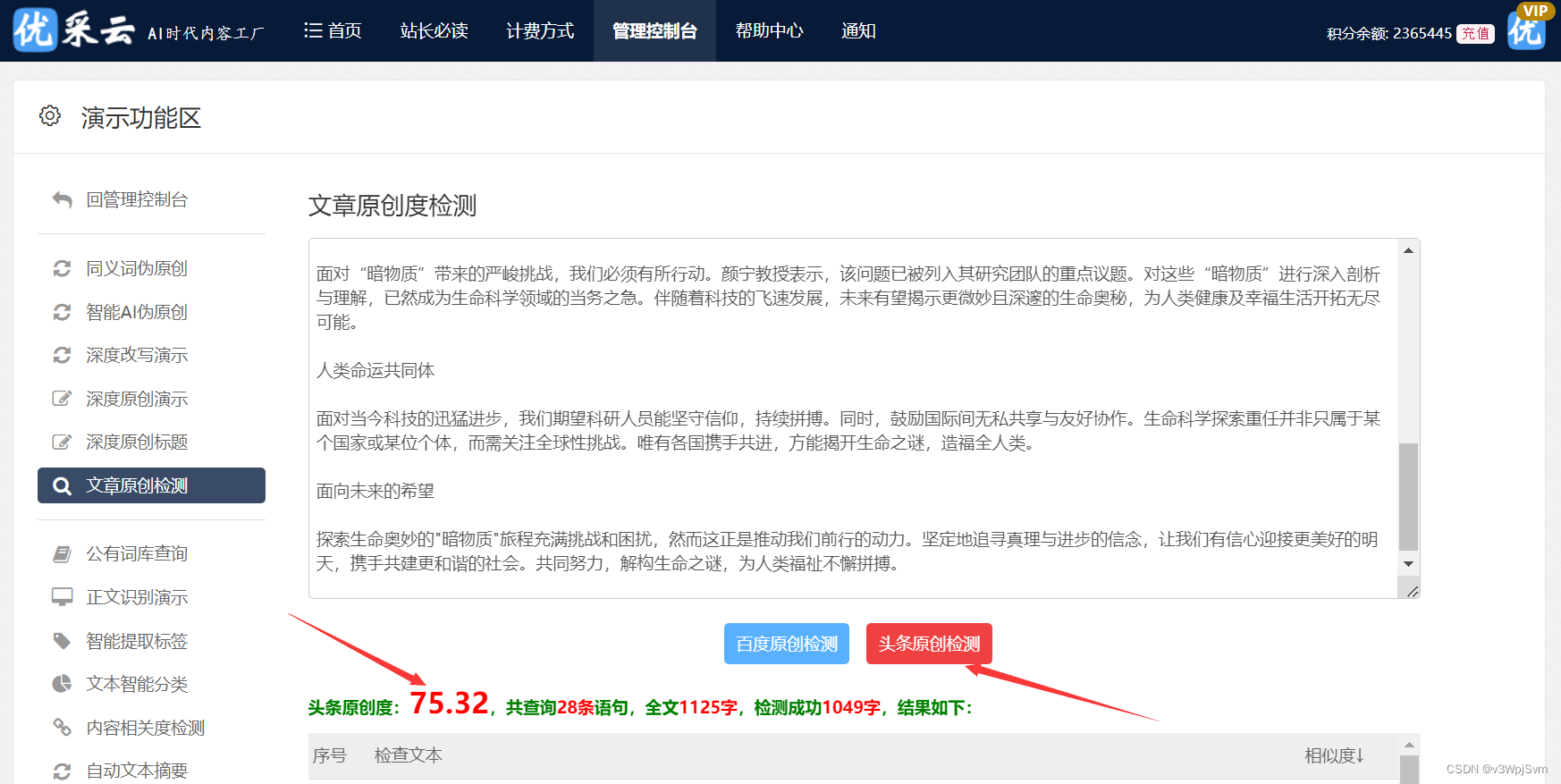Click the 面向未来的希望 line in the text

pyautogui.click(x=375, y=491)
